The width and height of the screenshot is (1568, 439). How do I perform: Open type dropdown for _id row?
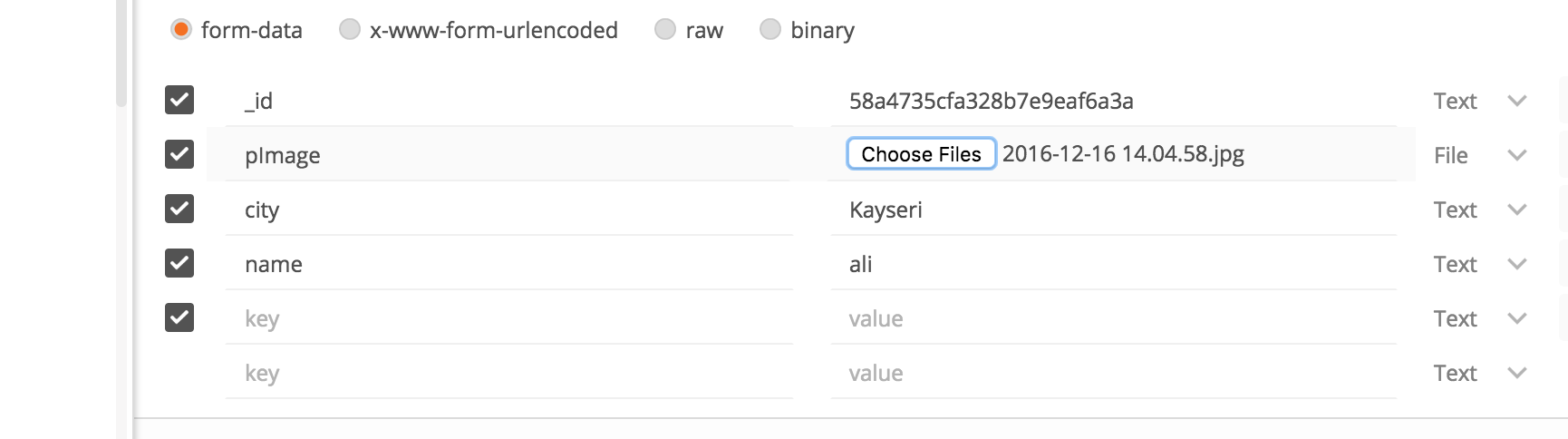(x=1517, y=101)
